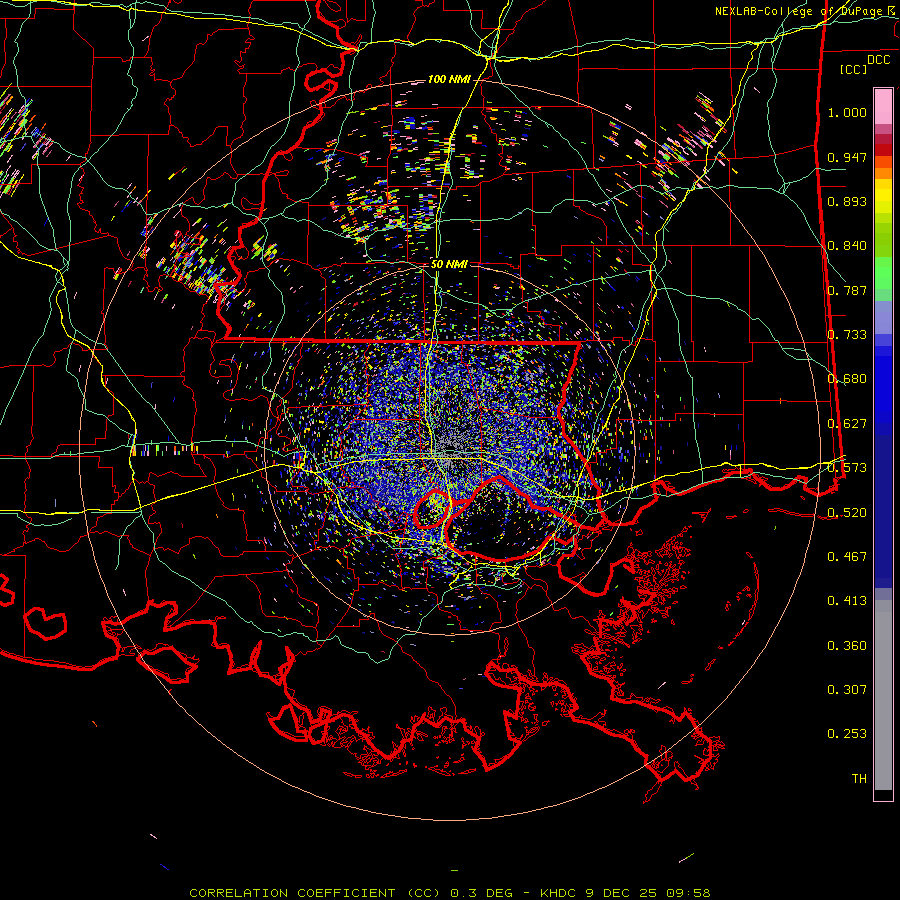Click the DCC product label
This screenshot has width=900, height=900.
(878, 60)
